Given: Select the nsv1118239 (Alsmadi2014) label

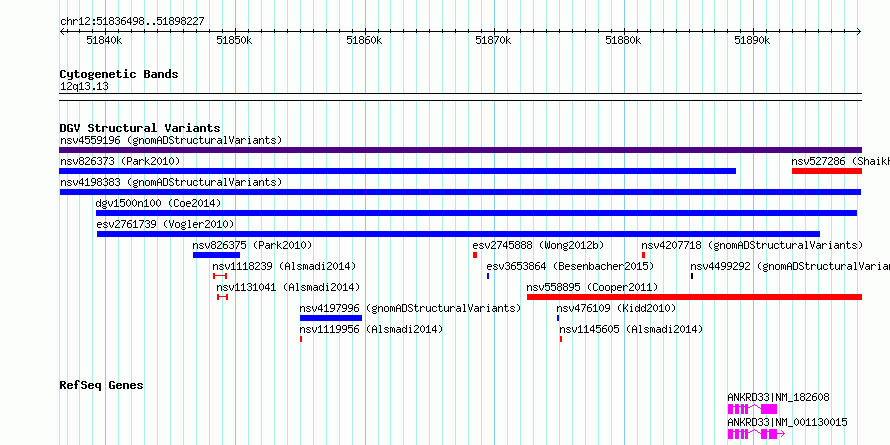Looking at the screenshot, I should tap(284, 266).
